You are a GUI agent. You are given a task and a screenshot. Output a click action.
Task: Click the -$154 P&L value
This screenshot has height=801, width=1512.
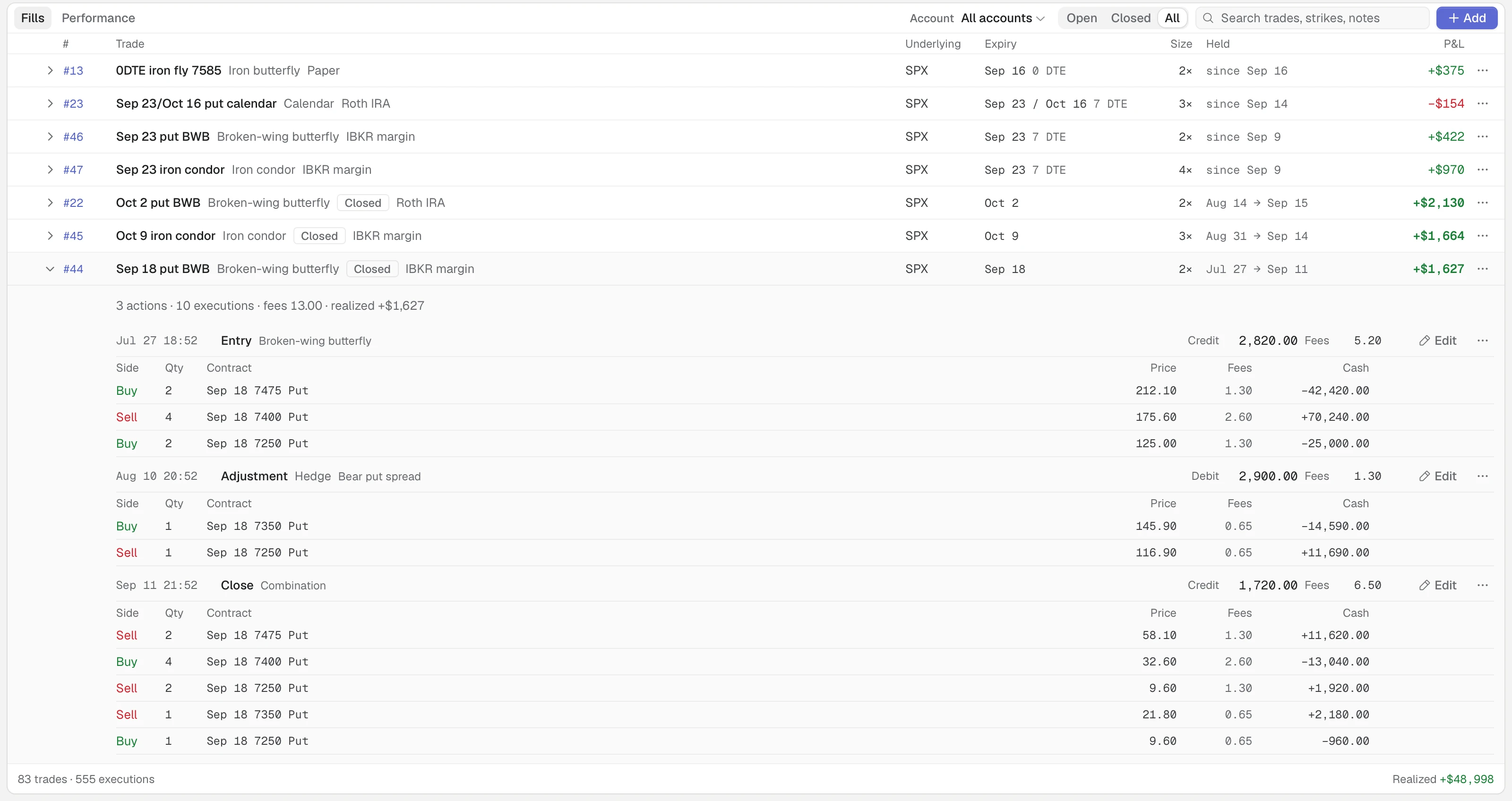tap(1446, 103)
